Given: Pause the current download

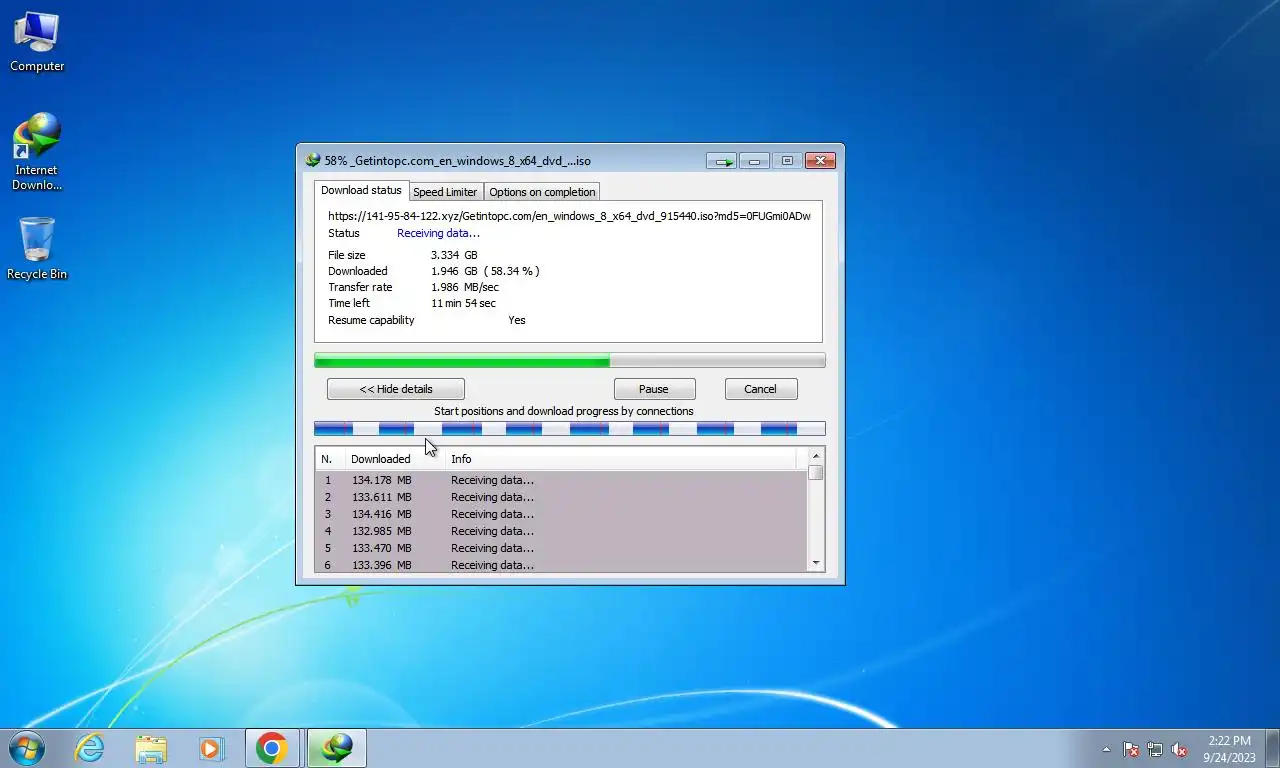Looking at the screenshot, I should click(654, 389).
